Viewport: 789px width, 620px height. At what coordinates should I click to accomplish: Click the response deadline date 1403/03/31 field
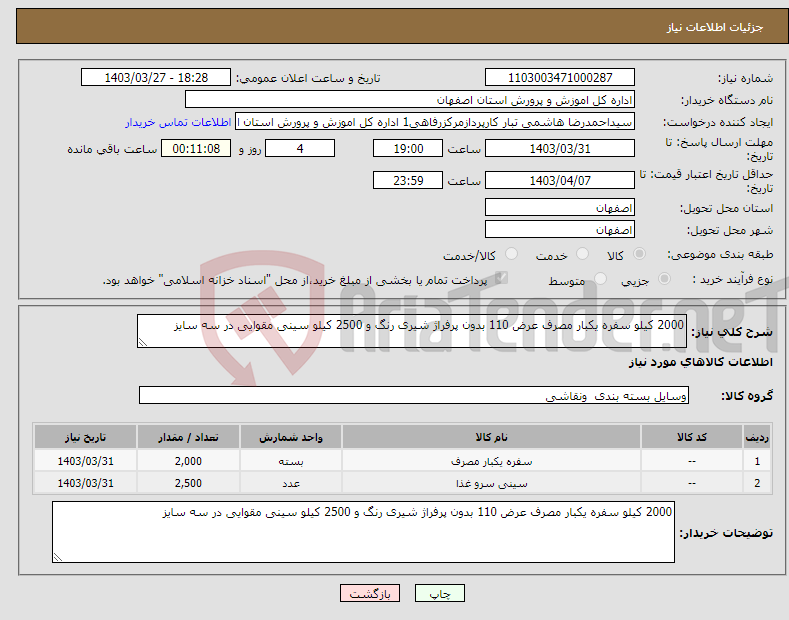click(x=560, y=148)
